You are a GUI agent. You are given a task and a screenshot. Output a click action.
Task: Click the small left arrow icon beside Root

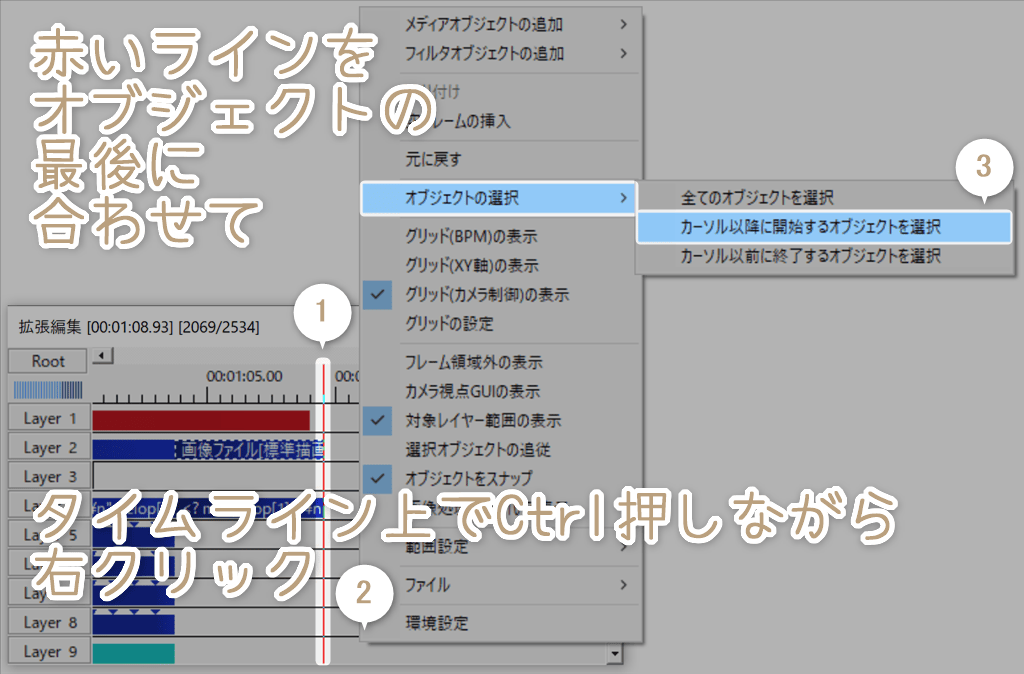tap(100, 355)
